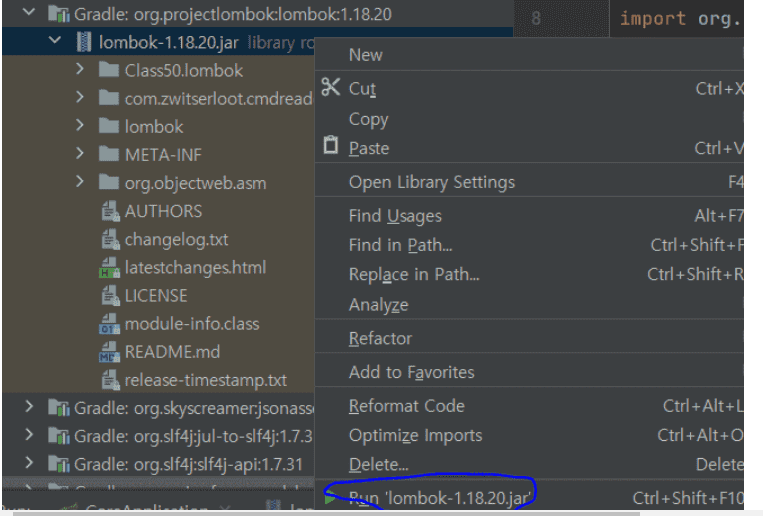Select LICENSE file in project tree

(156, 296)
